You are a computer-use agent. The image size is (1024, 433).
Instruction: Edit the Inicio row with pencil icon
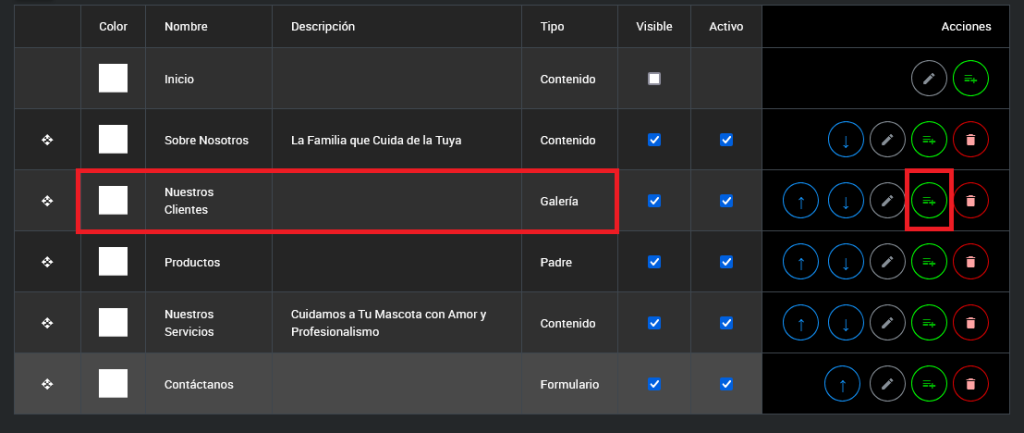point(929,78)
